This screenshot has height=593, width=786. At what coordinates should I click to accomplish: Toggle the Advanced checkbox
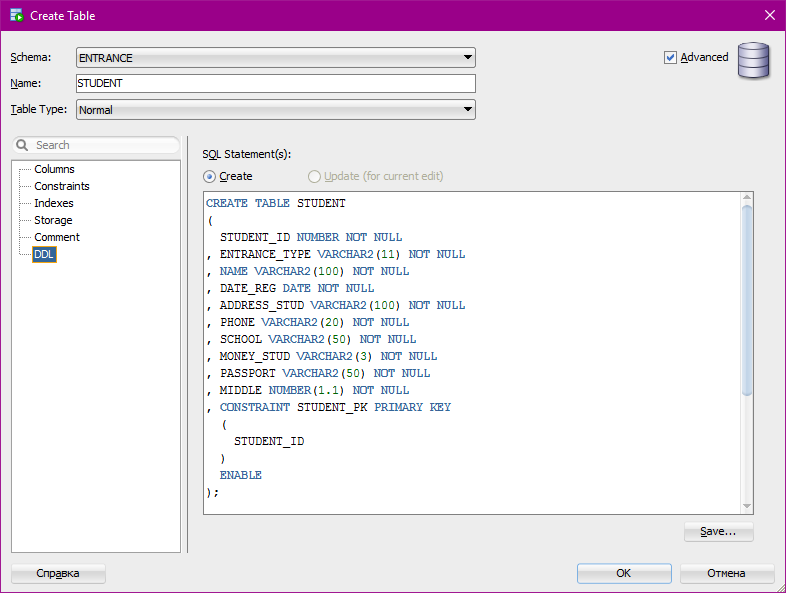(670, 58)
